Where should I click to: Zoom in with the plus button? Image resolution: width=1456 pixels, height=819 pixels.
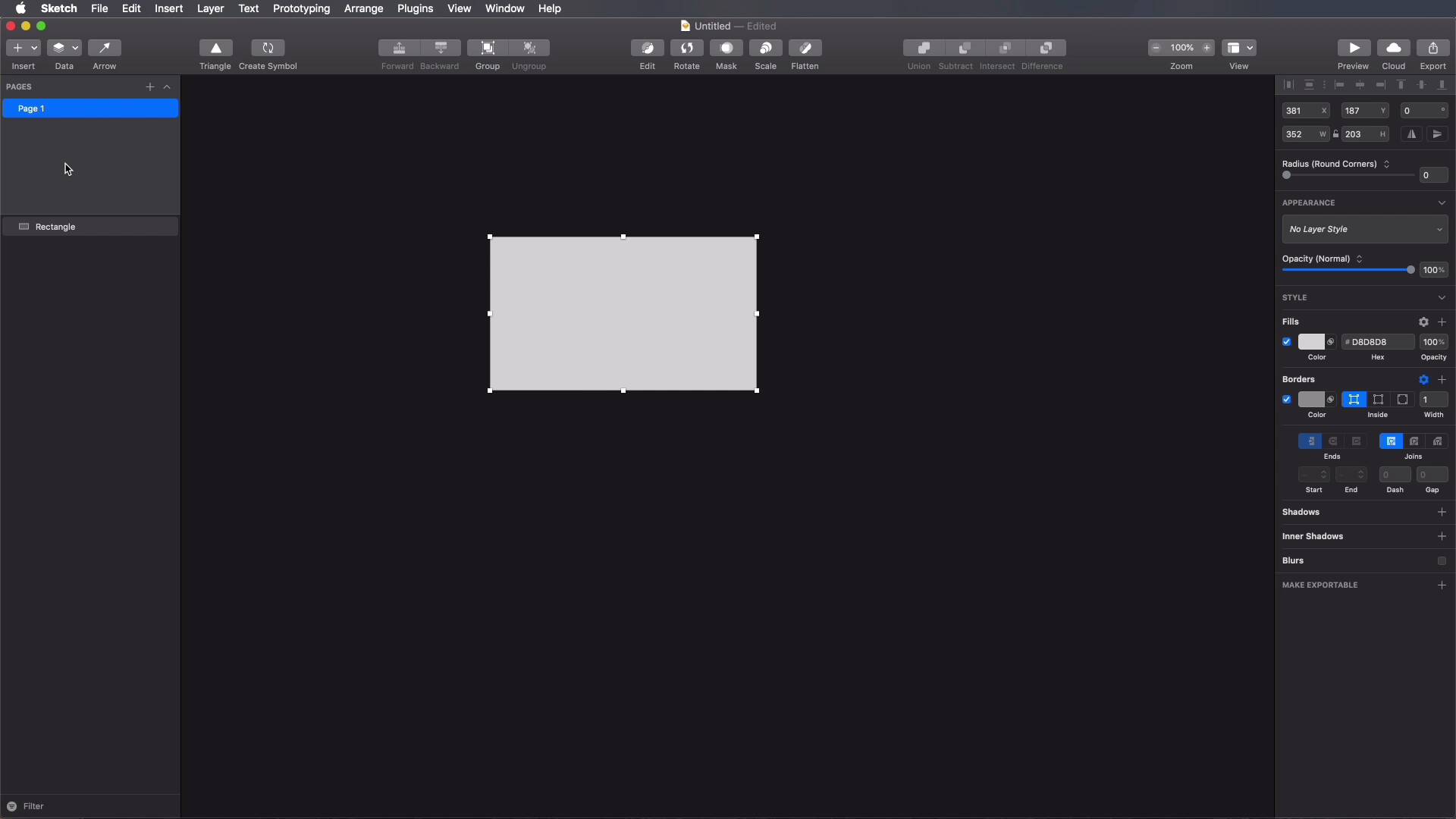coord(1207,48)
